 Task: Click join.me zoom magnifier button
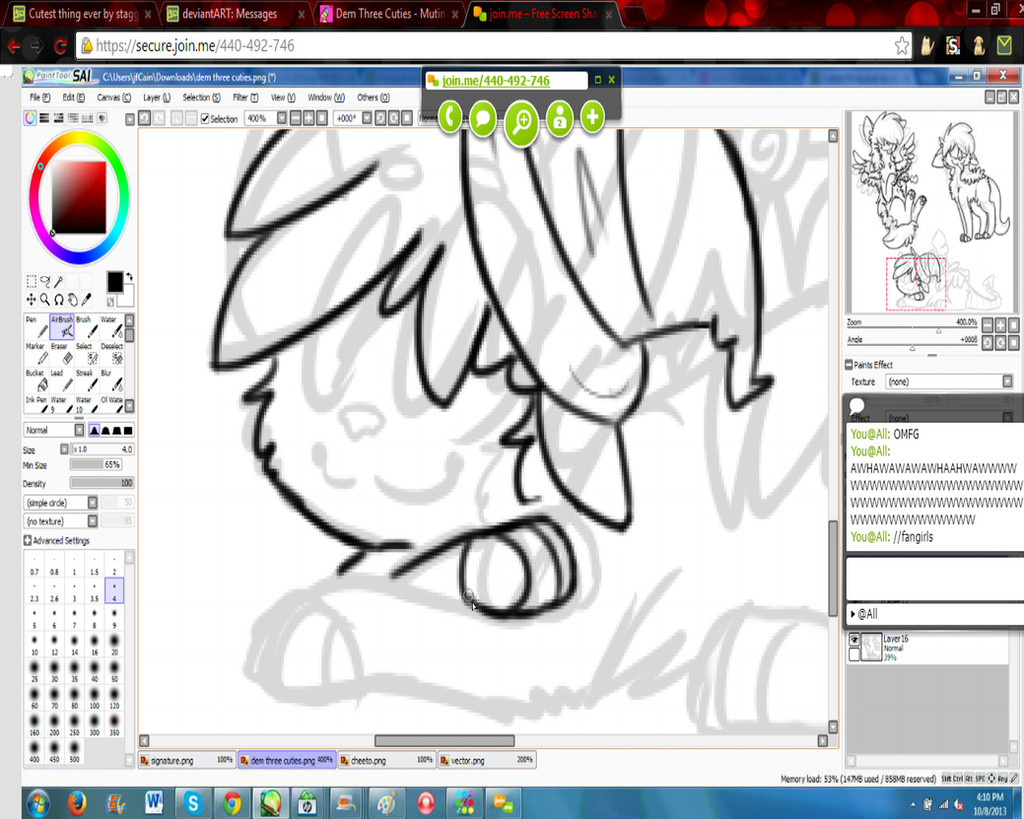point(521,121)
